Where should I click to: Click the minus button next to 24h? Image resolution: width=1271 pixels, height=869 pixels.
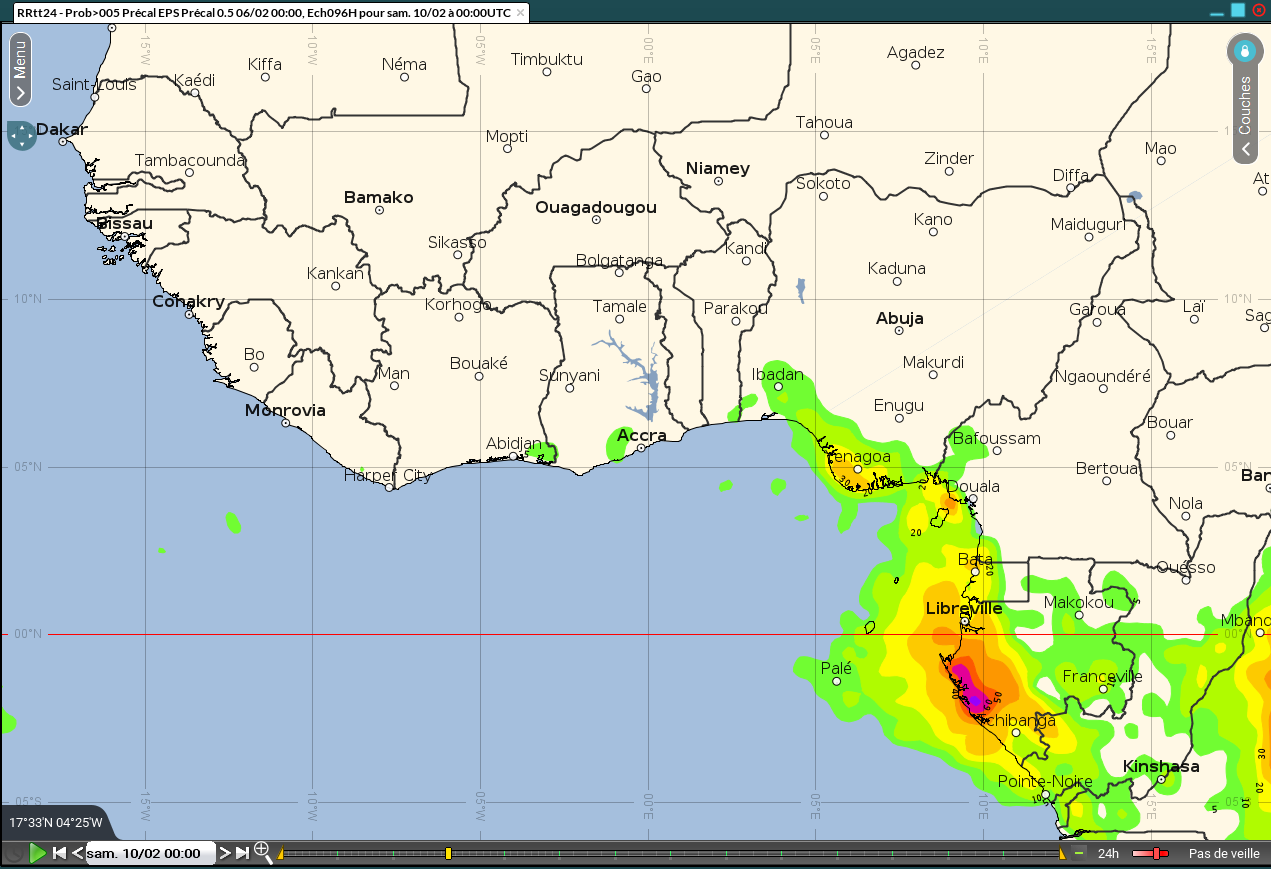tap(1079, 853)
